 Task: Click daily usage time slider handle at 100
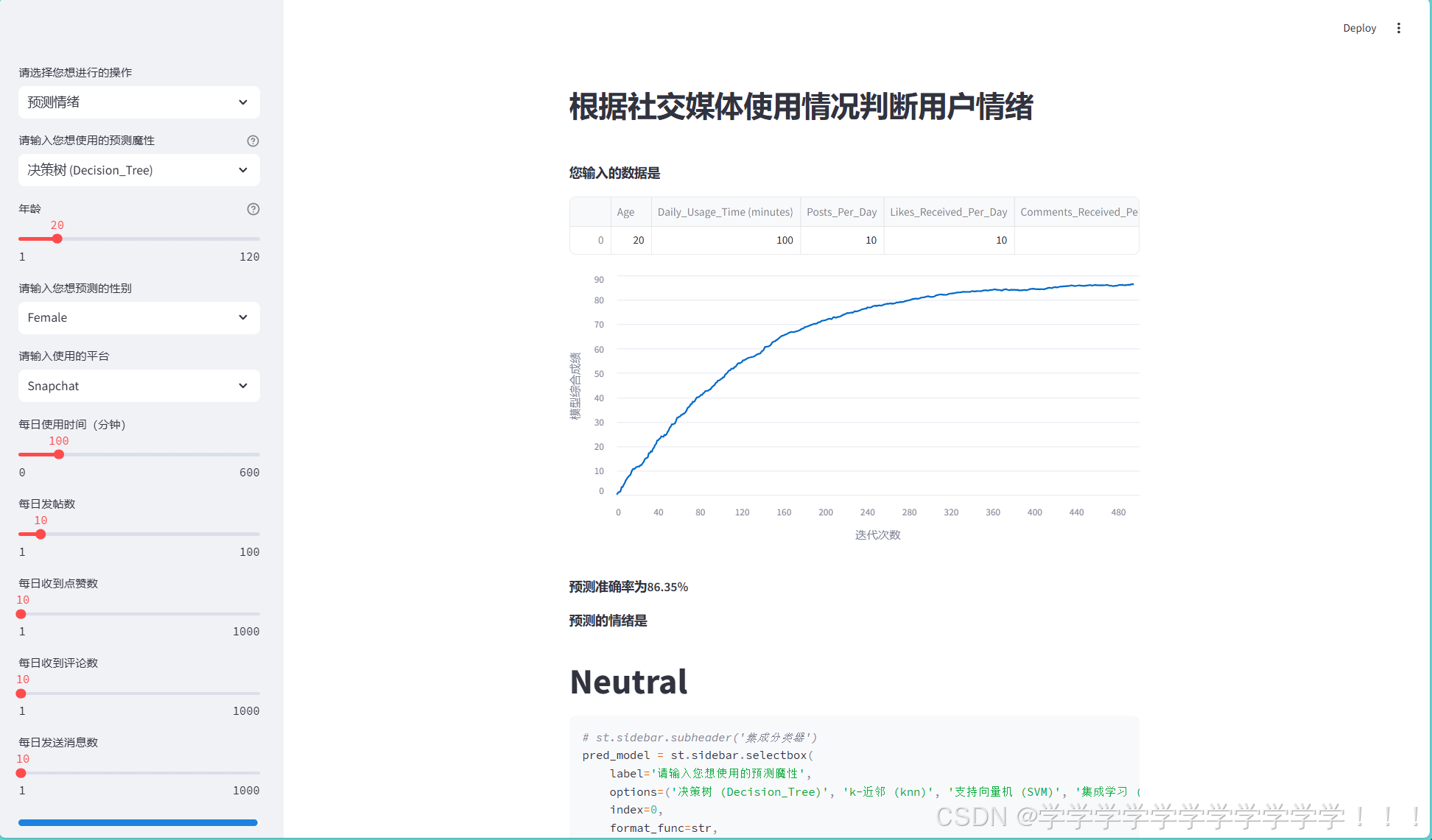click(59, 454)
